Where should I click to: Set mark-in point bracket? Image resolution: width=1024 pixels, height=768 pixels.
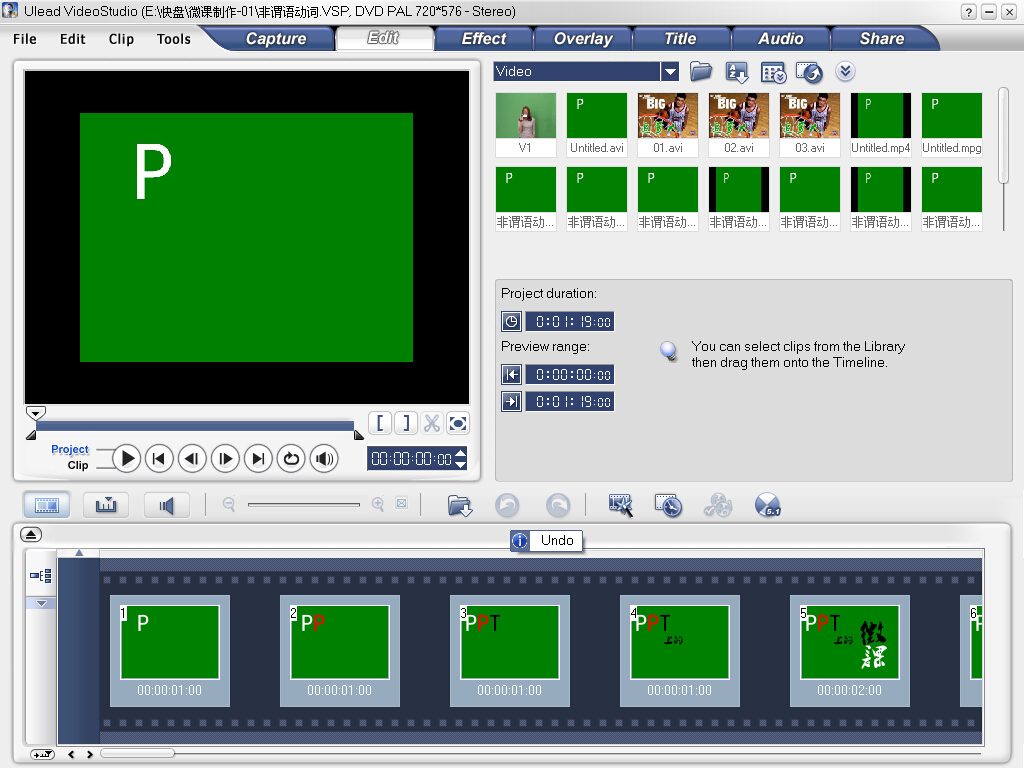click(x=380, y=423)
